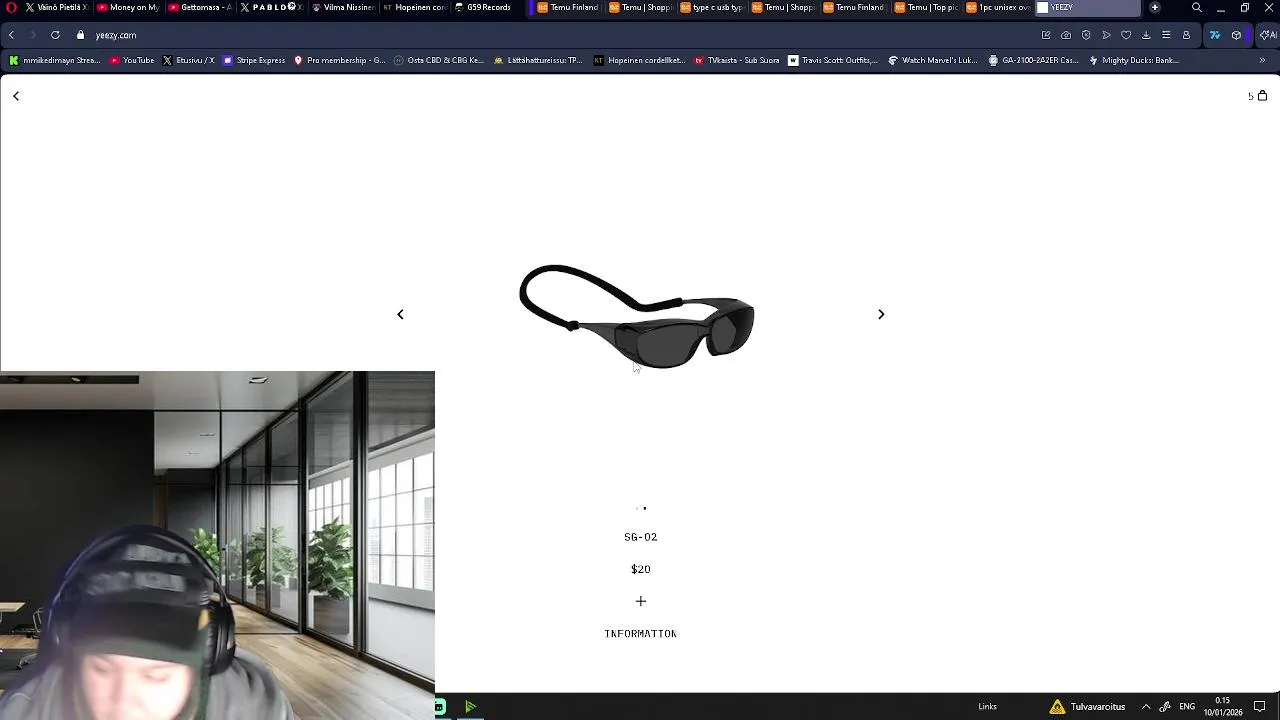Click the heart bookmark icon in toolbar

[x=1126, y=35]
